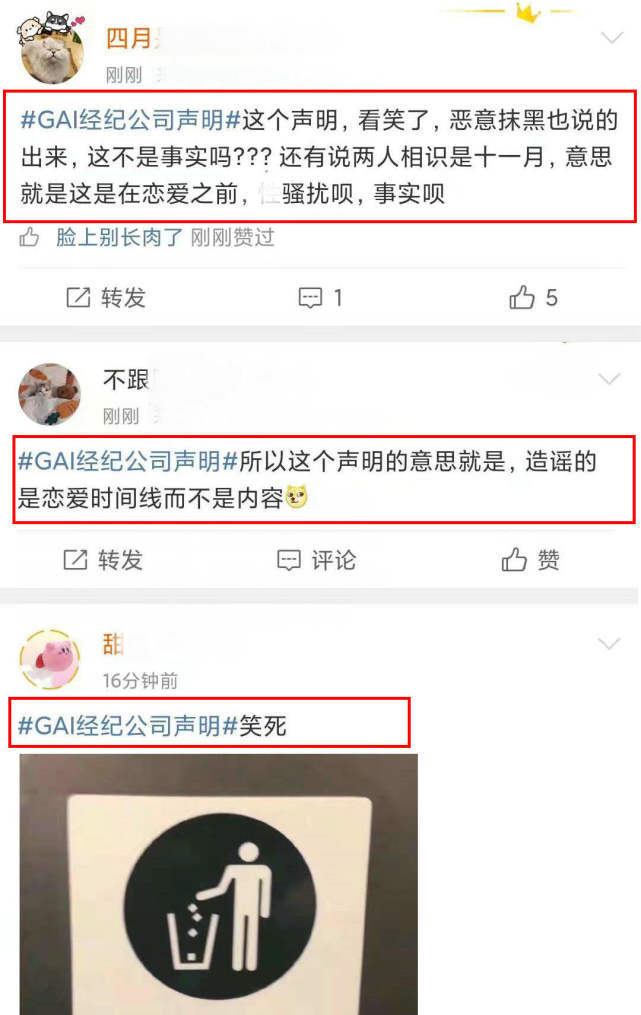Open #GAI经纪公司声明# hashtag in second post
This screenshot has height=1015, width=641.
click(x=128, y=462)
